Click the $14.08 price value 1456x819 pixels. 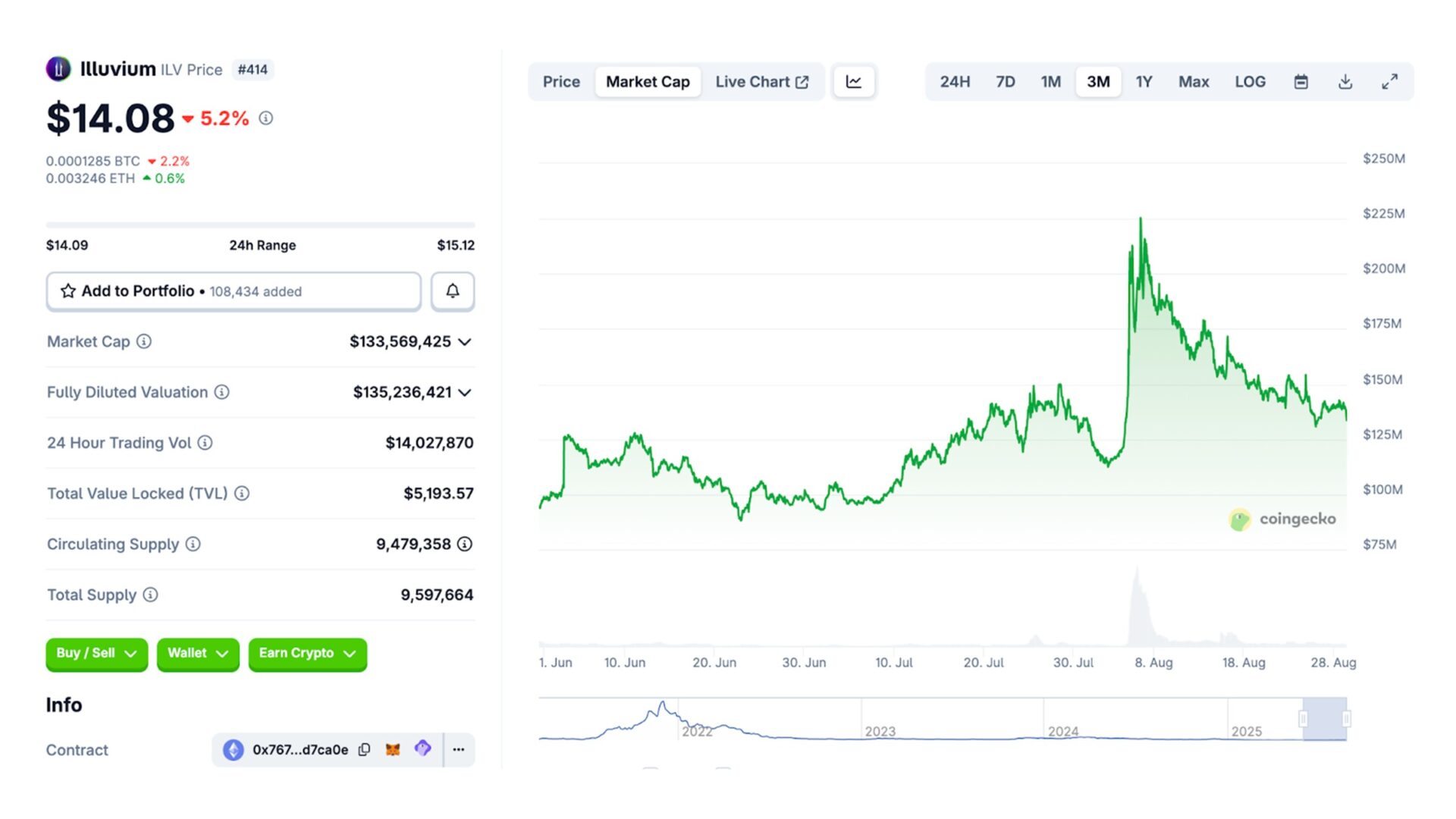click(x=111, y=118)
